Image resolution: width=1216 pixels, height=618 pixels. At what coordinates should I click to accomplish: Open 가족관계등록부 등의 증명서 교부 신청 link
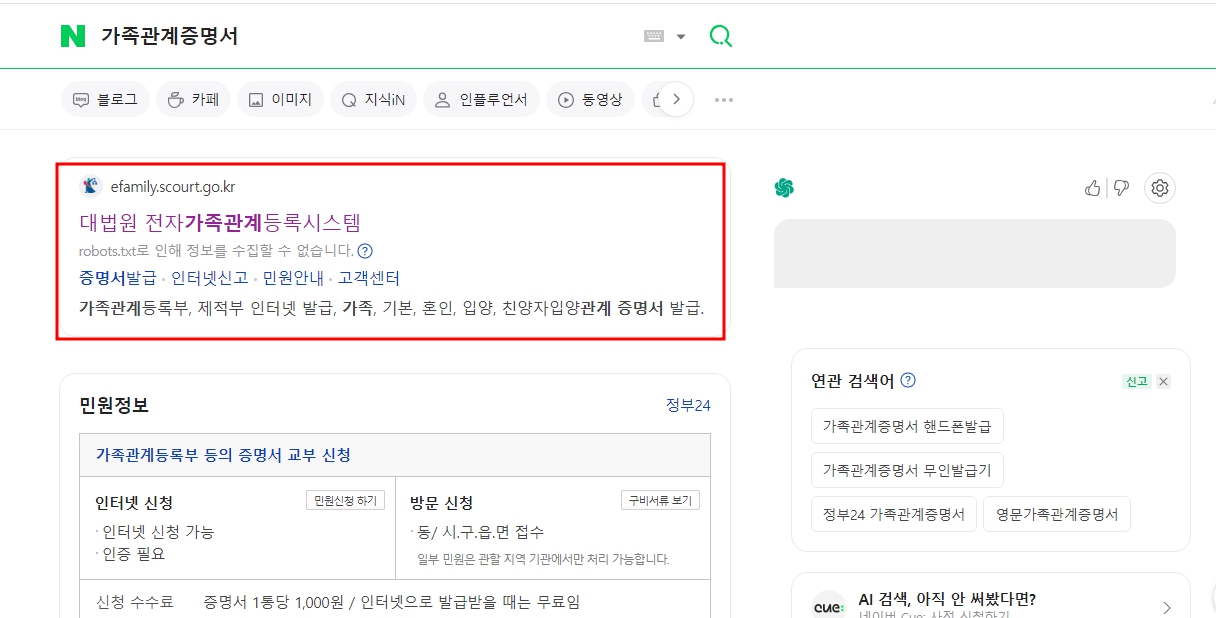(223, 455)
